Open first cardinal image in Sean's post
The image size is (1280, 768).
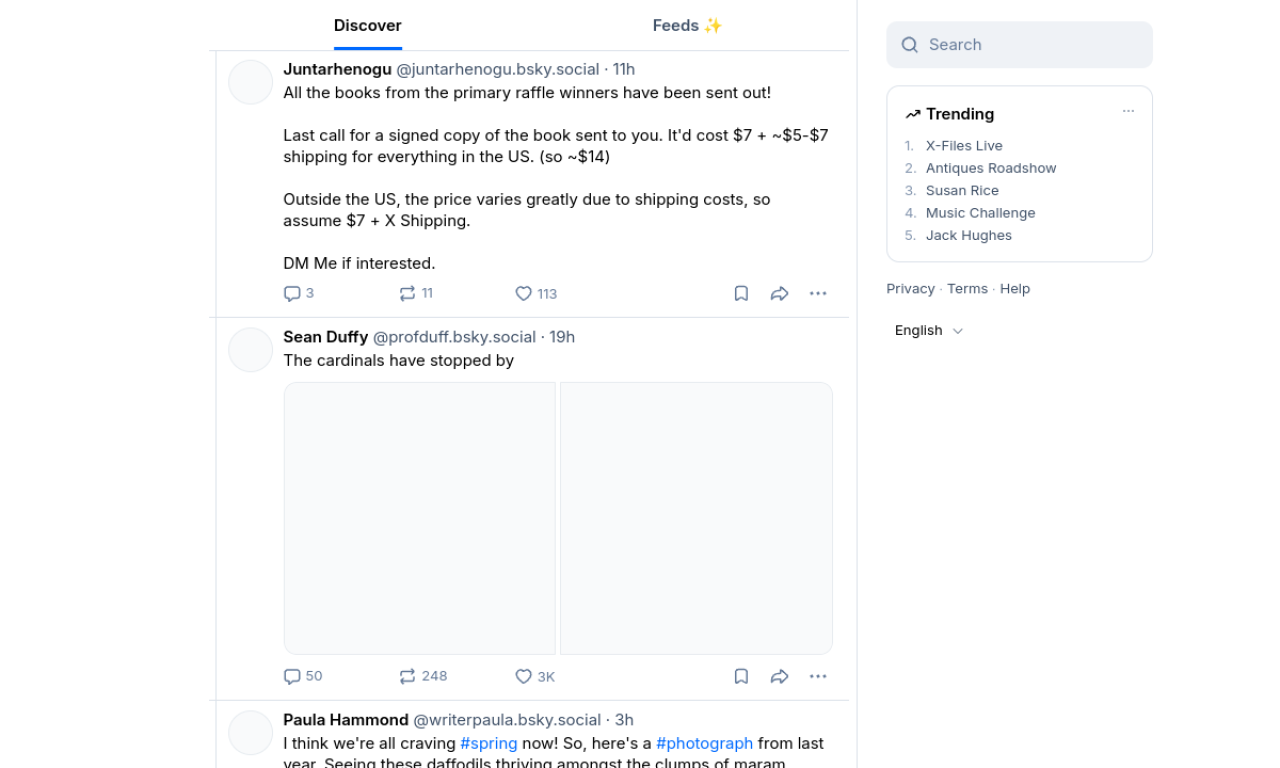coord(420,518)
